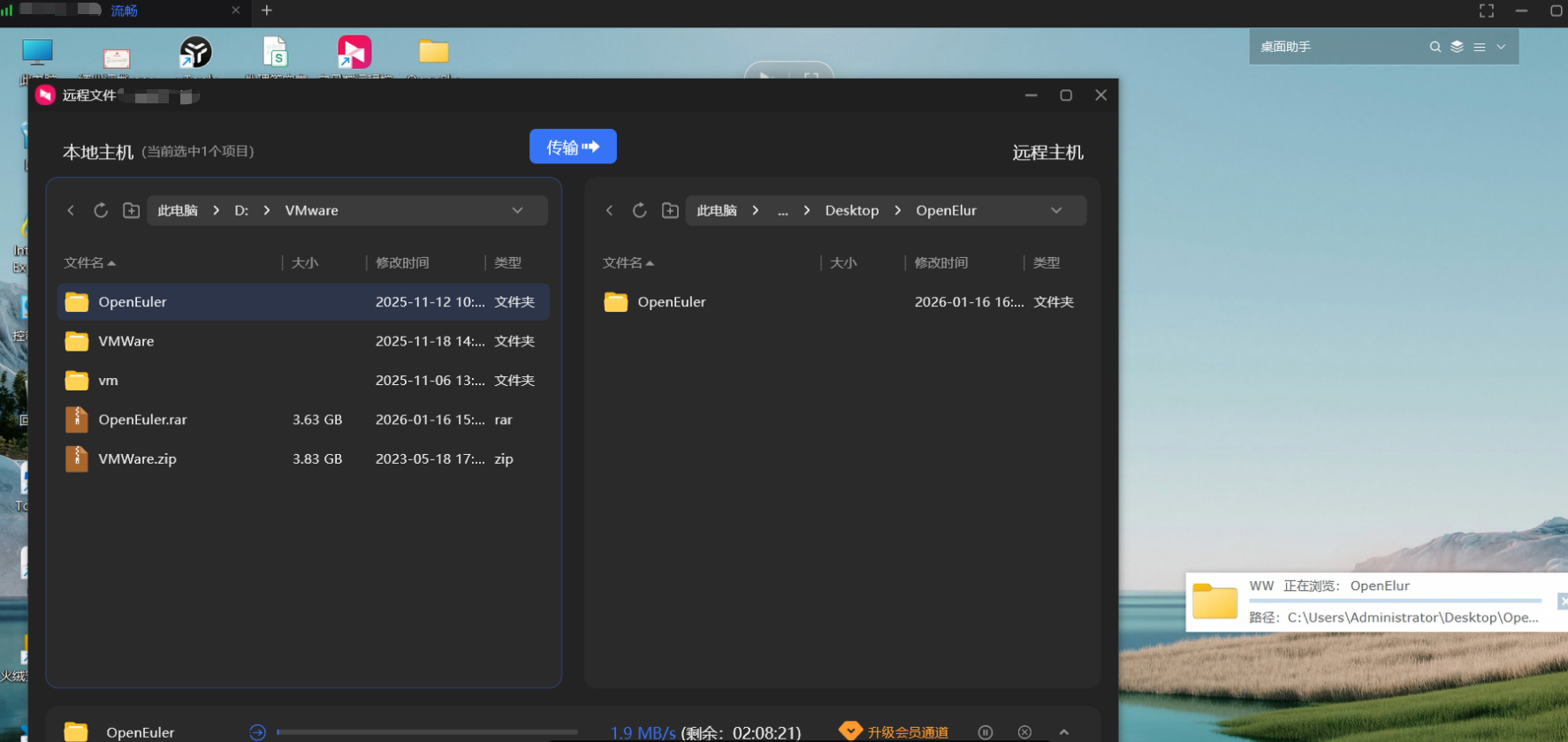
Task: Cancel the OpenEuler transfer task
Action: [1024, 732]
